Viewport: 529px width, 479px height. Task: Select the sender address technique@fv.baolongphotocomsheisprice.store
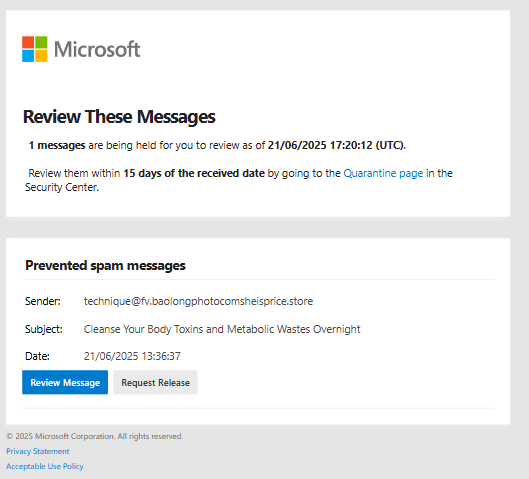point(198,301)
